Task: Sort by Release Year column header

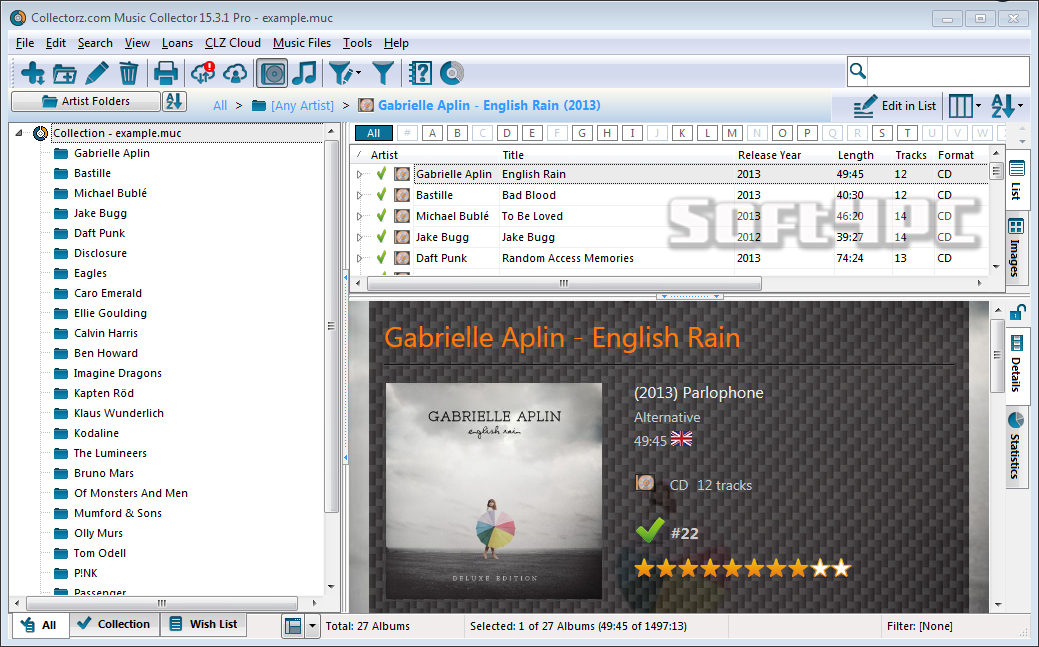Action: click(x=769, y=155)
